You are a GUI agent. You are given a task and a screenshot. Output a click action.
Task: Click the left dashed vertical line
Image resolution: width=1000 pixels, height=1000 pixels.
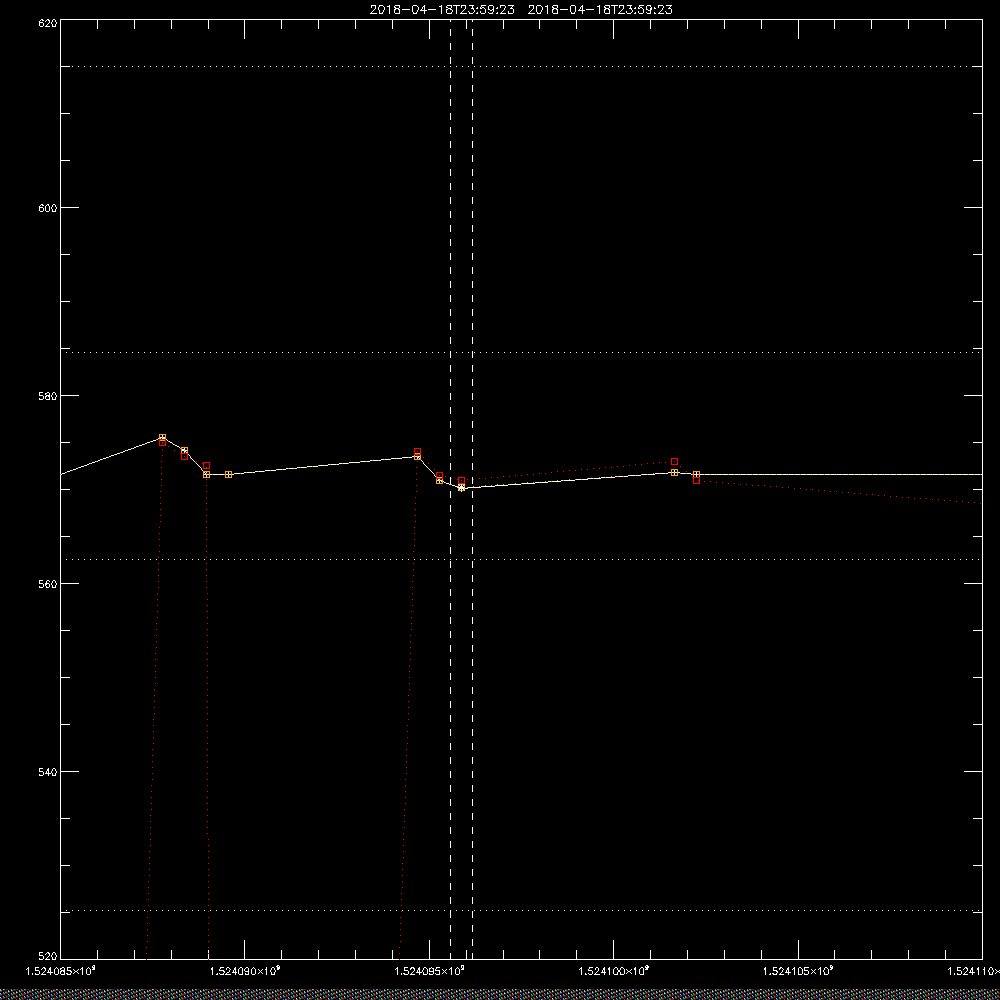[x=450, y=488]
